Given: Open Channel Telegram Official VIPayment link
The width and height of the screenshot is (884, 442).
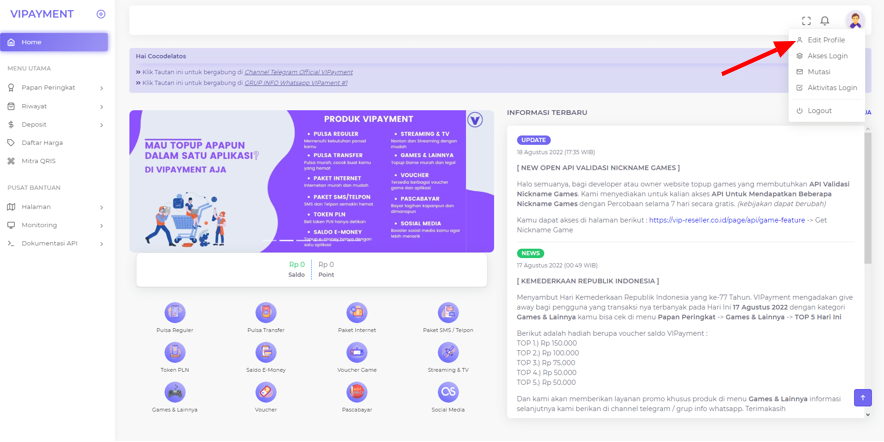Looking at the screenshot, I should click(x=298, y=72).
